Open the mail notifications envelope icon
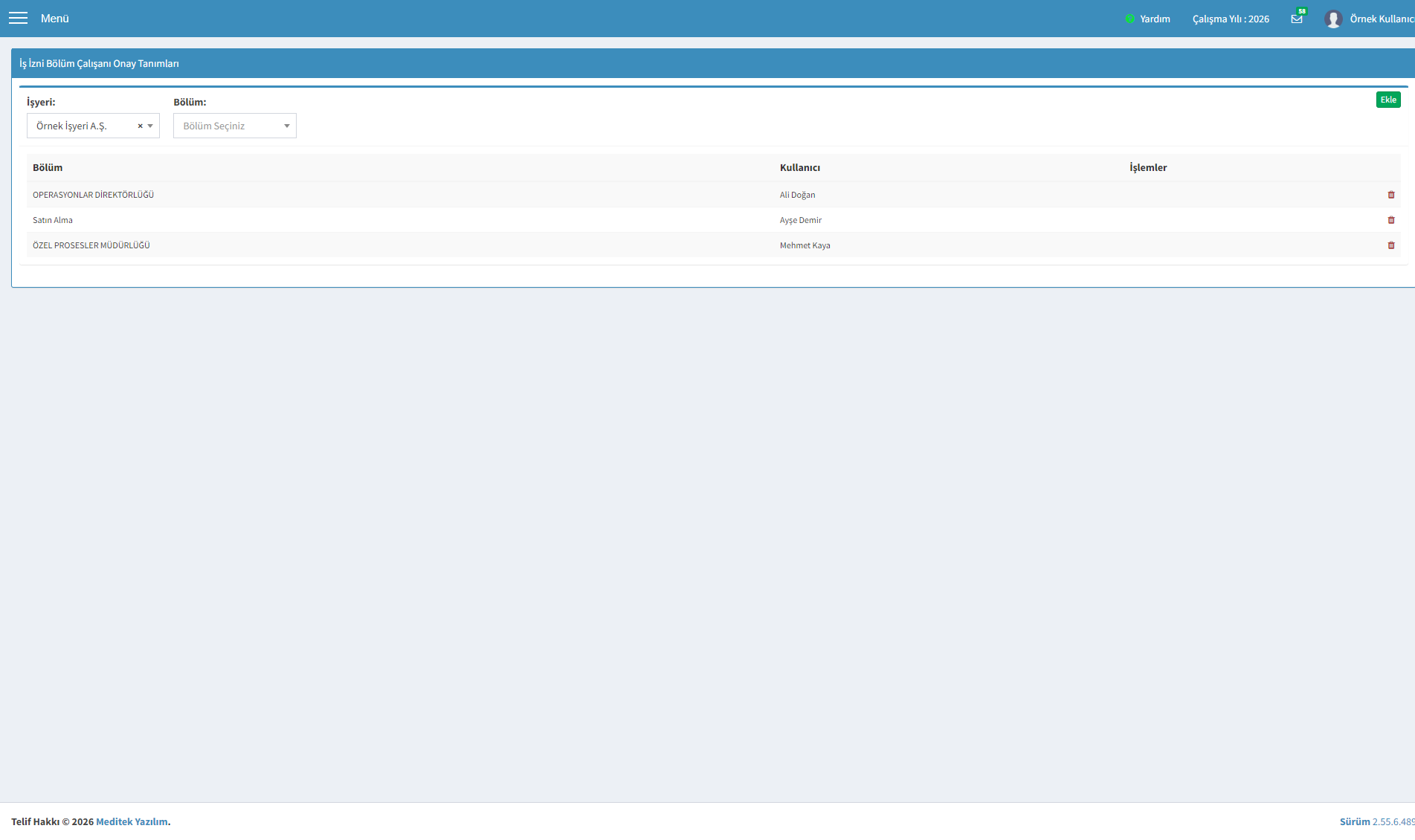 [1297, 19]
